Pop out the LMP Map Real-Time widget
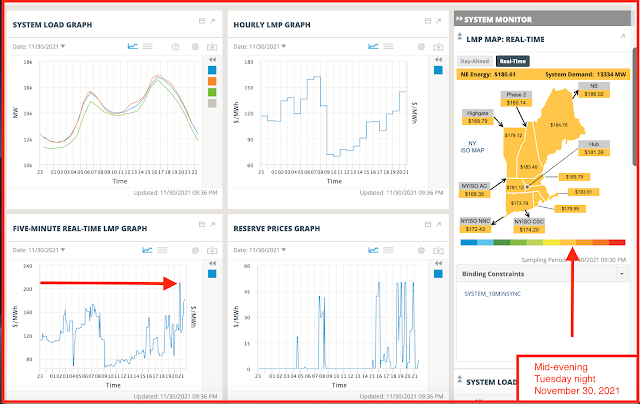Screen dimensions: 640x404 click(622, 37)
